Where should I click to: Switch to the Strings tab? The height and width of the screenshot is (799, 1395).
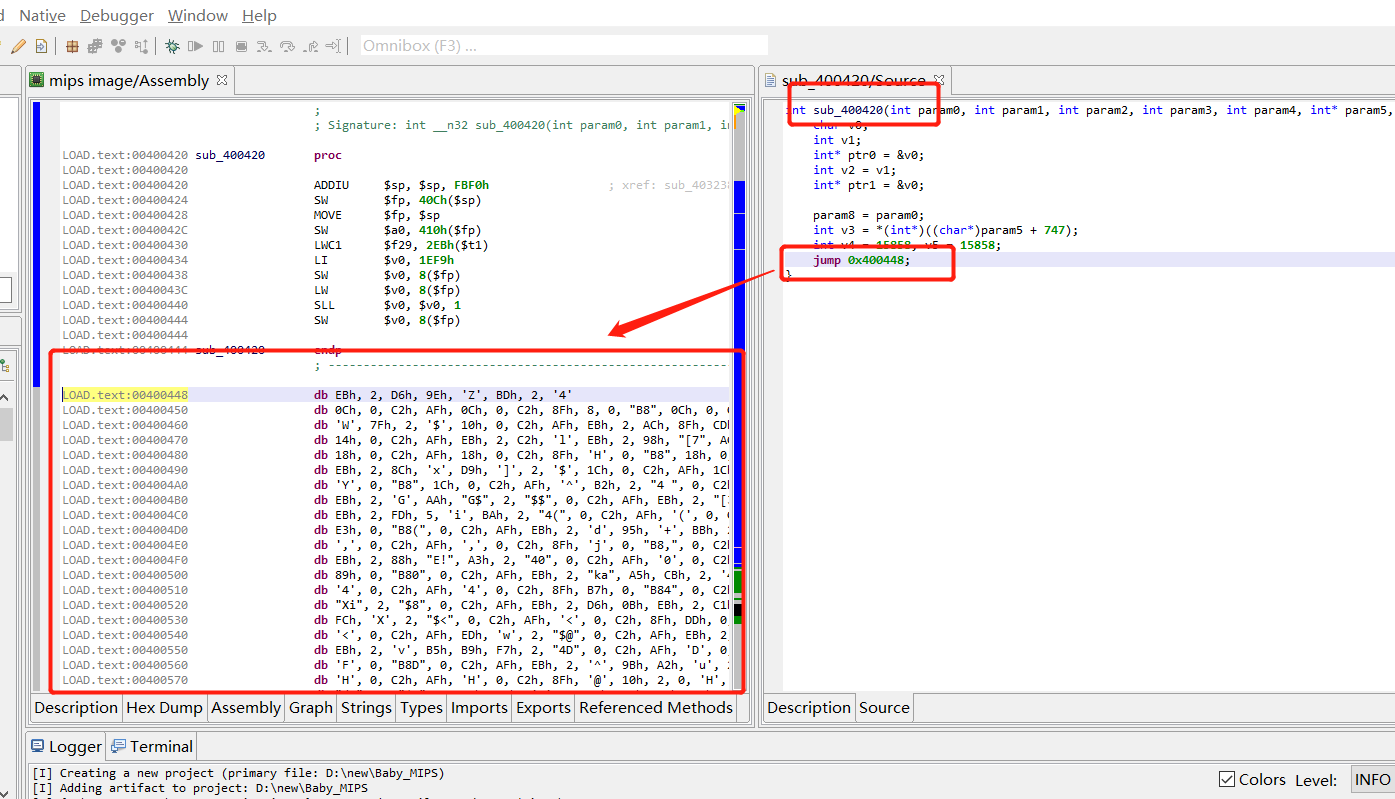point(366,708)
